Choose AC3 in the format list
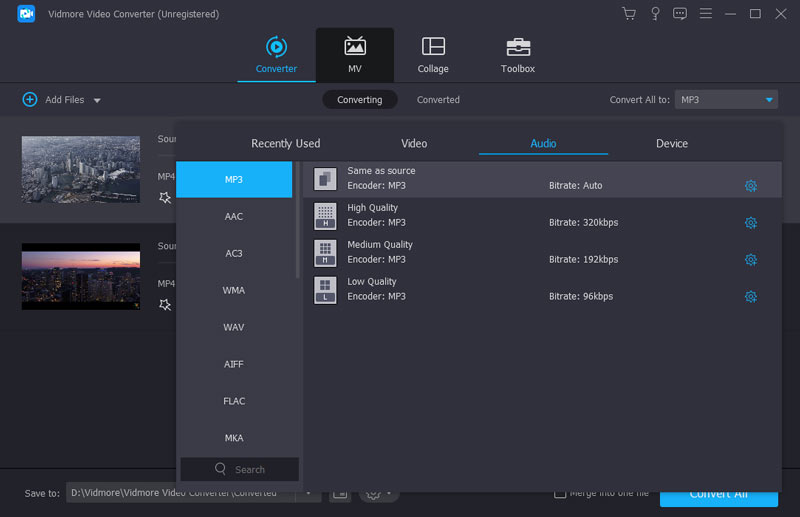 pos(234,253)
